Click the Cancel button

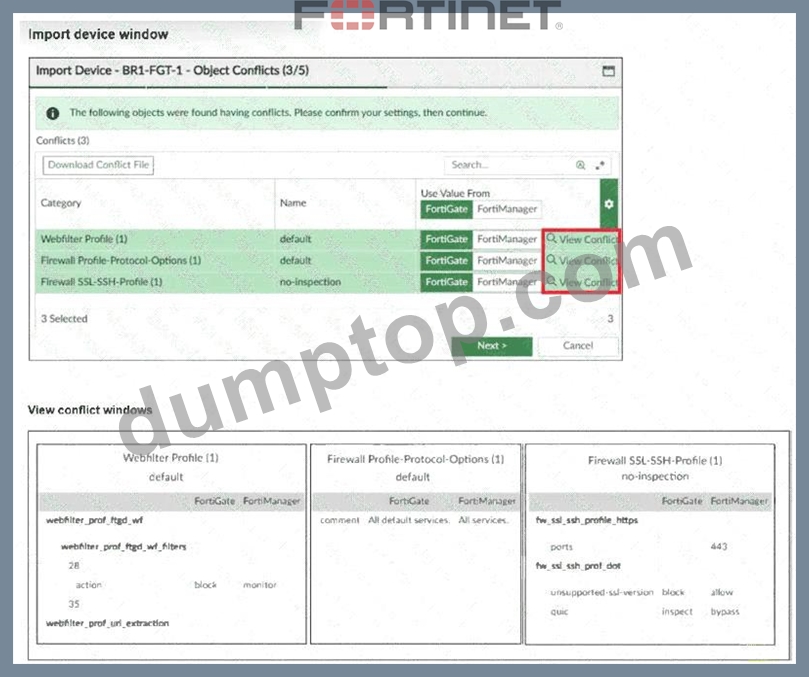(578, 346)
